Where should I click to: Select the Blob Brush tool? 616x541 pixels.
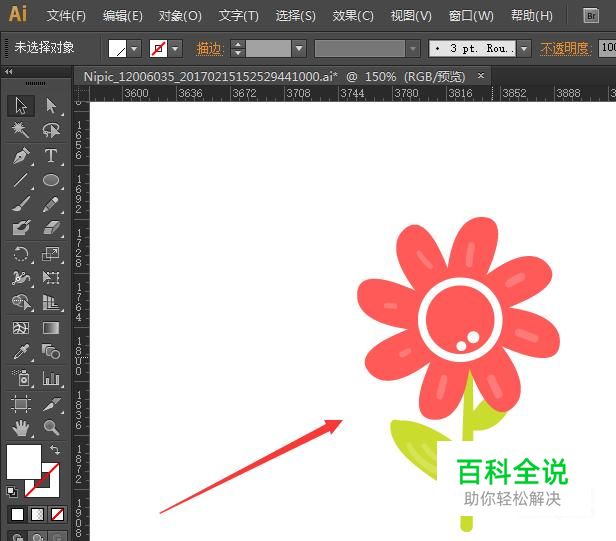click(21, 228)
